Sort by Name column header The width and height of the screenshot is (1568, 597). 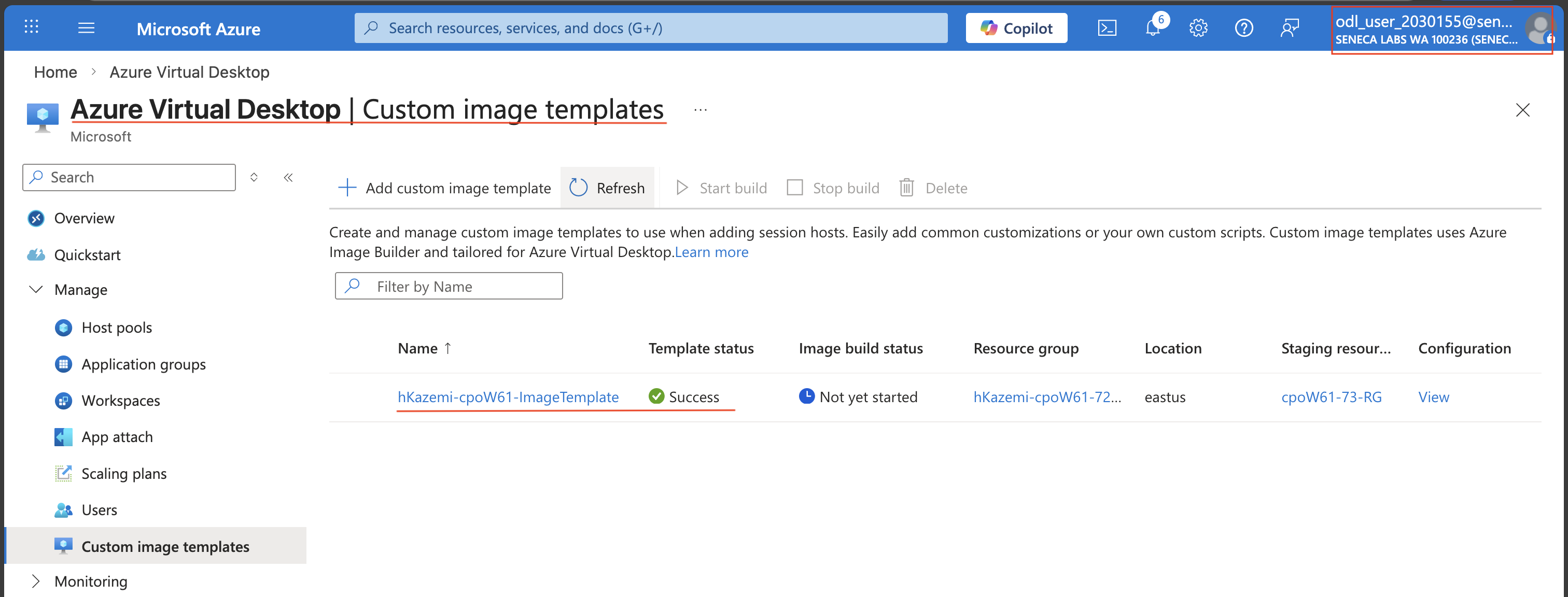424,348
